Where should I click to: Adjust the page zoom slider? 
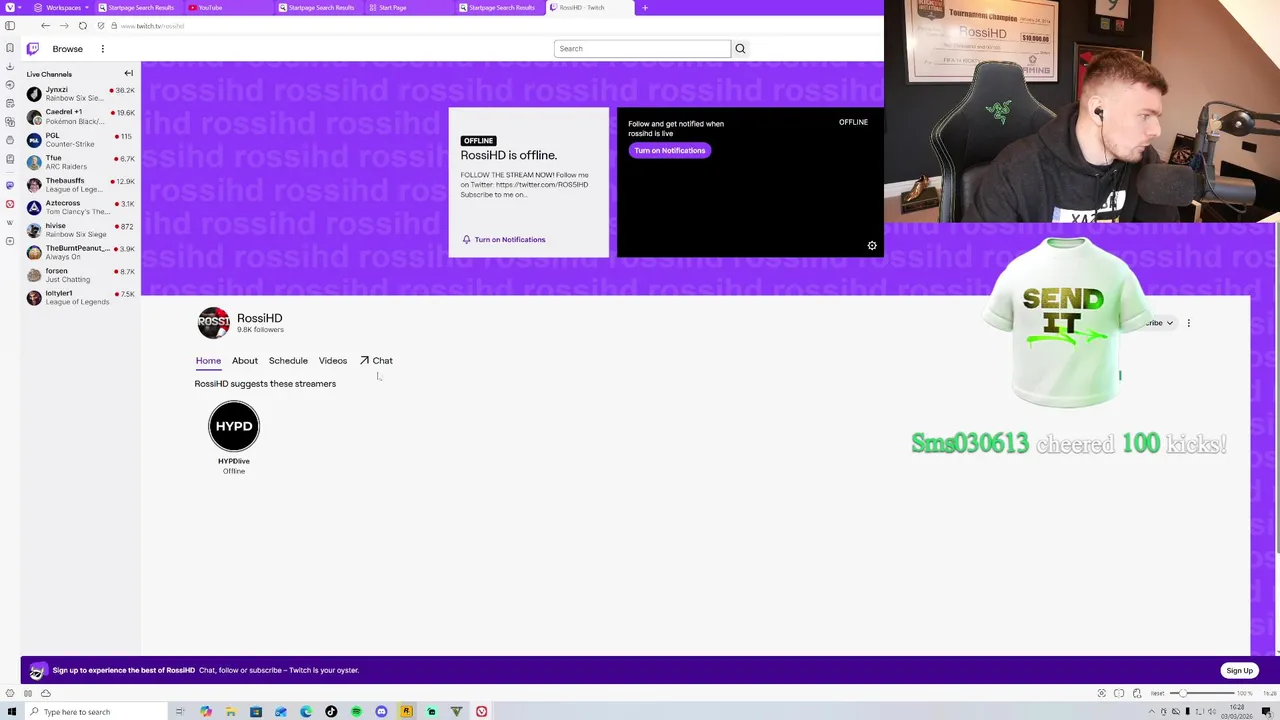[x=1203, y=693]
